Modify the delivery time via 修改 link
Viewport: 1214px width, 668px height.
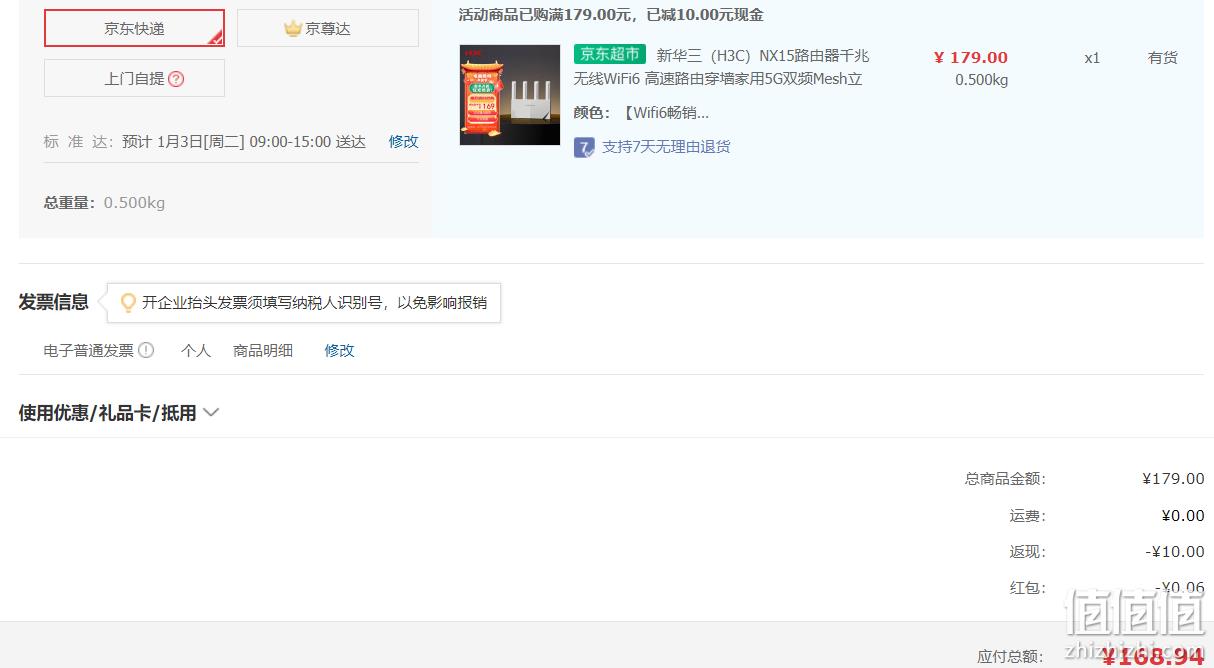point(403,142)
